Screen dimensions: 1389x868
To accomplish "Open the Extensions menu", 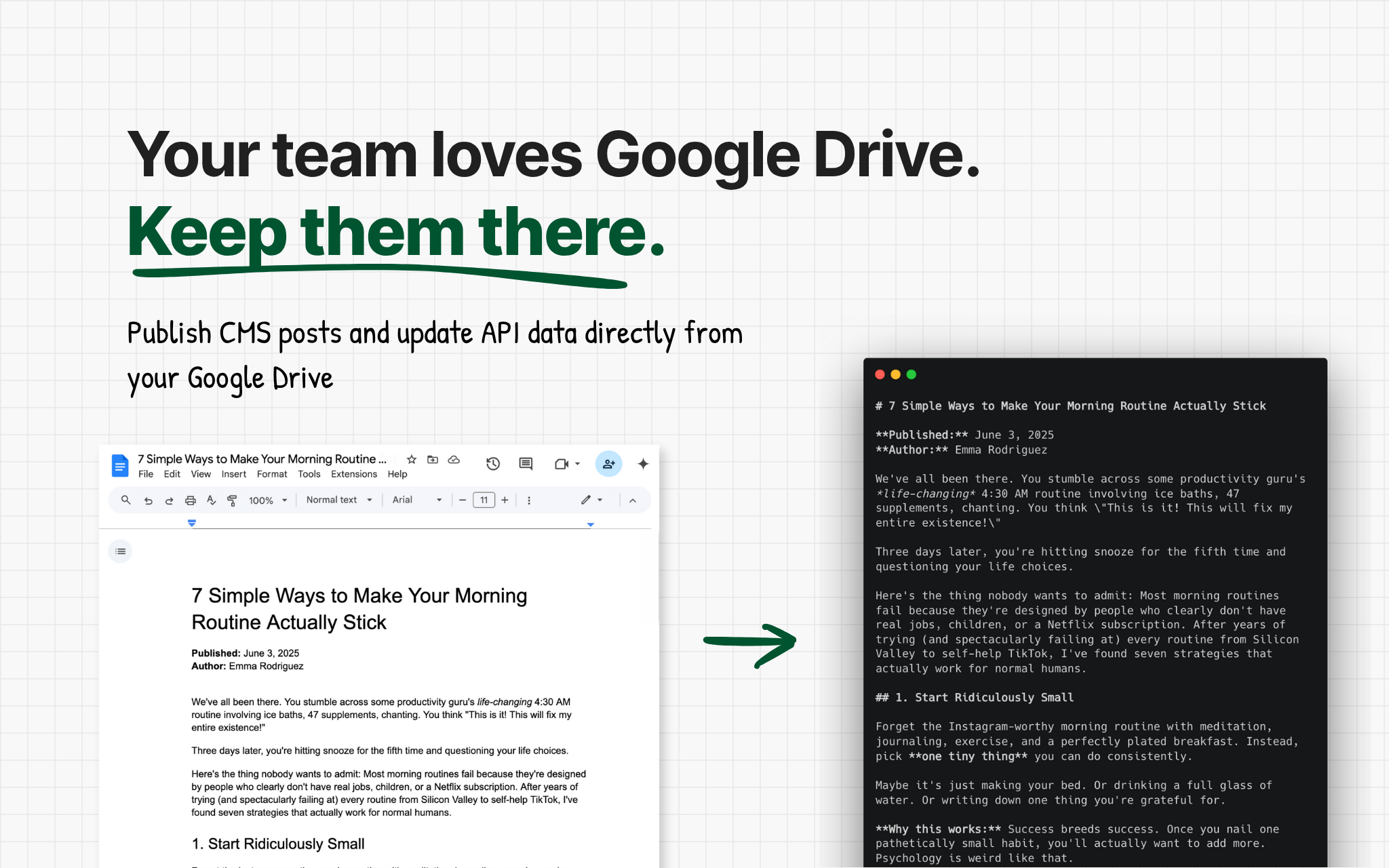I will pyautogui.click(x=354, y=474).
